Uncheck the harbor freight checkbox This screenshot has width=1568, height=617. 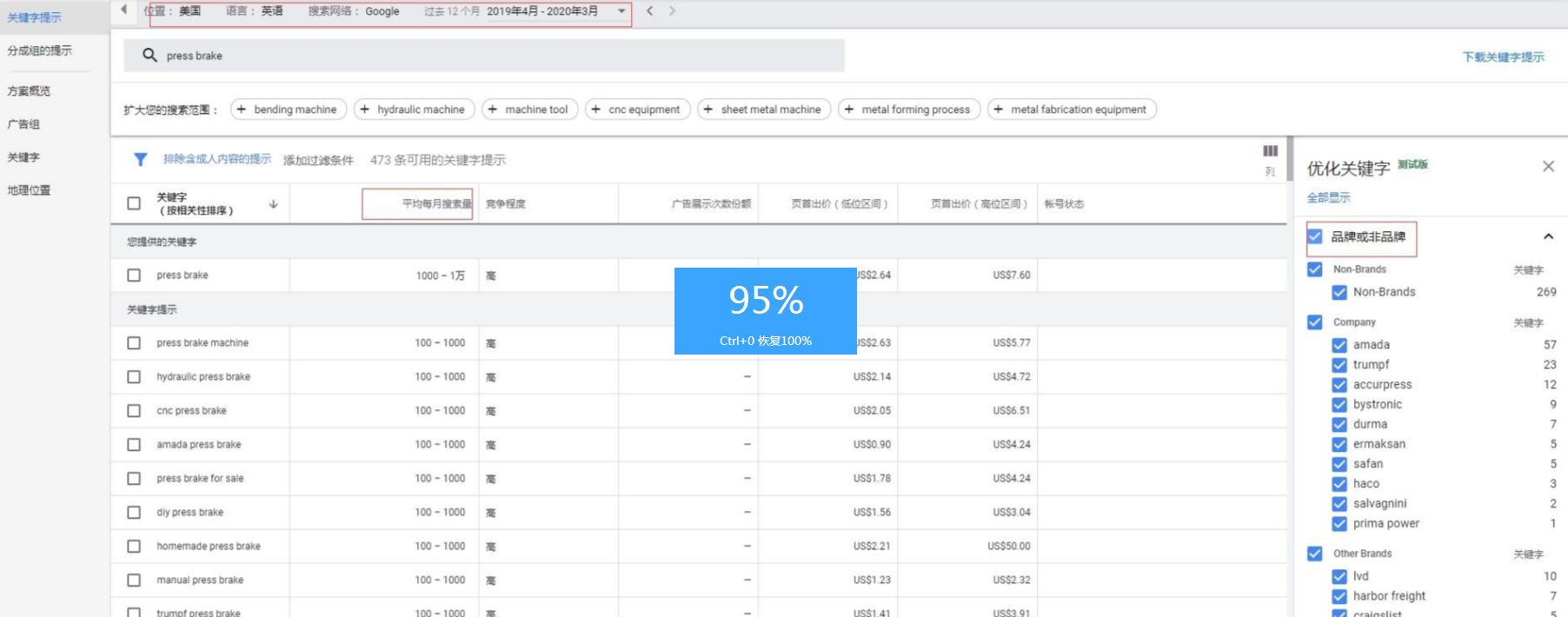click(1339, 596)
